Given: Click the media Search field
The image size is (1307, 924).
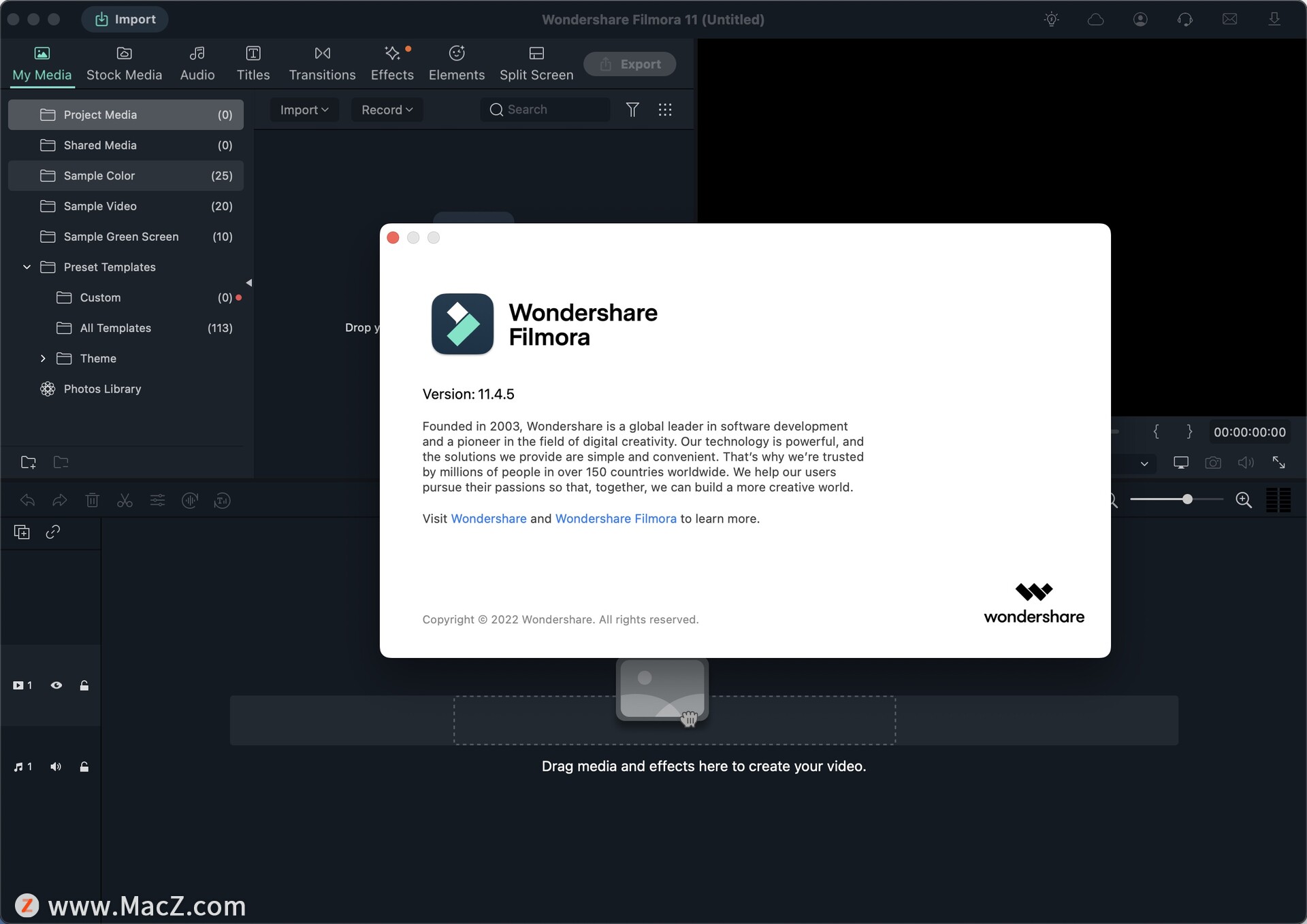Looking at the screenshot, I should tap(545, 110).
